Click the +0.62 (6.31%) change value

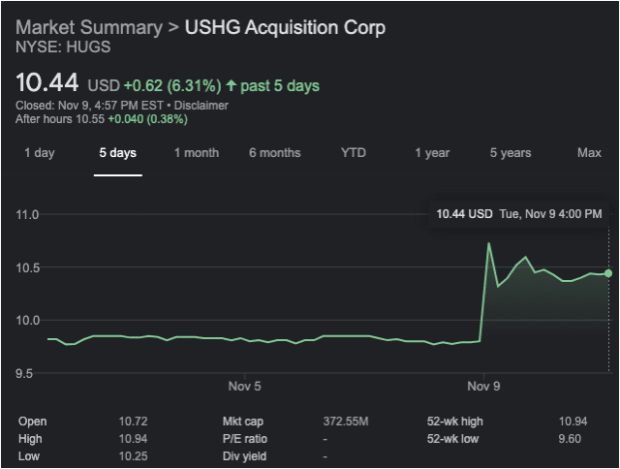click(173, 86)
